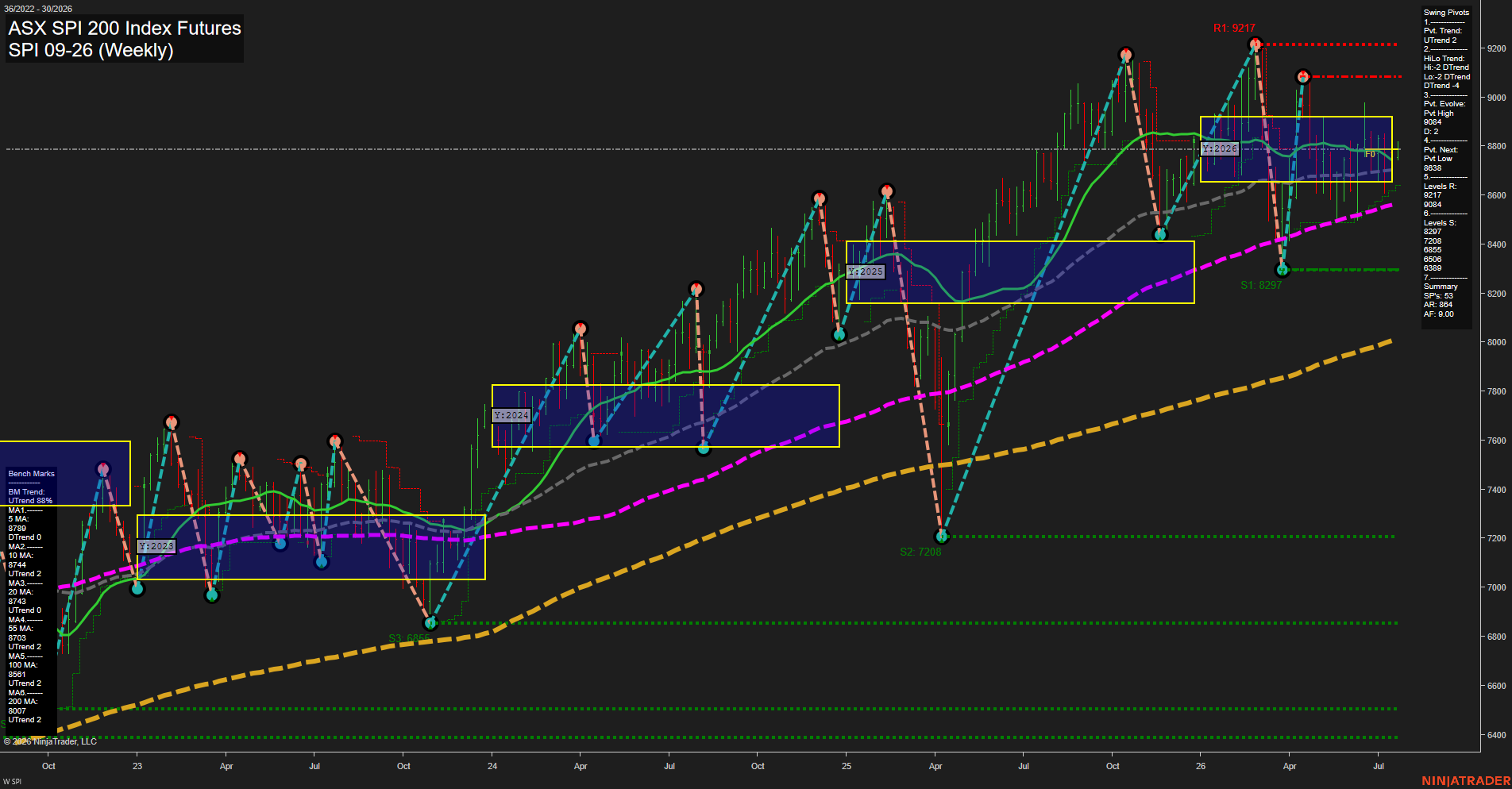The image size is (1512, 789).
Task: Click the HiLo Trend entry in Swing Pivots
Action: click(1446, 72)
